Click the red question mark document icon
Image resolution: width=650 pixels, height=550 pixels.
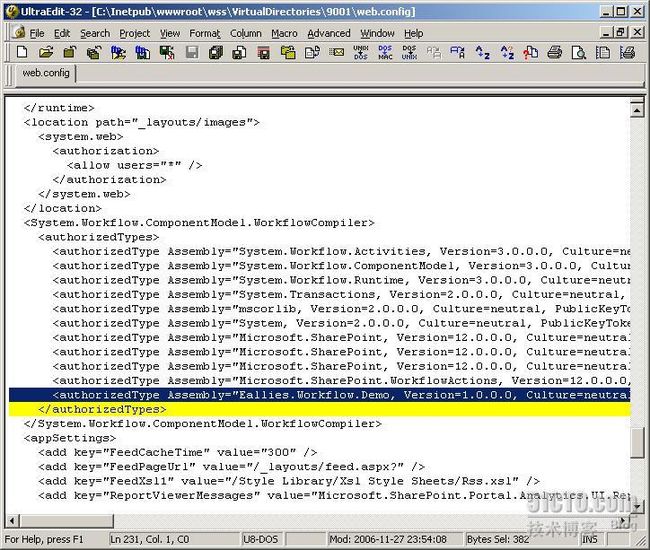(x=531, y=53)
